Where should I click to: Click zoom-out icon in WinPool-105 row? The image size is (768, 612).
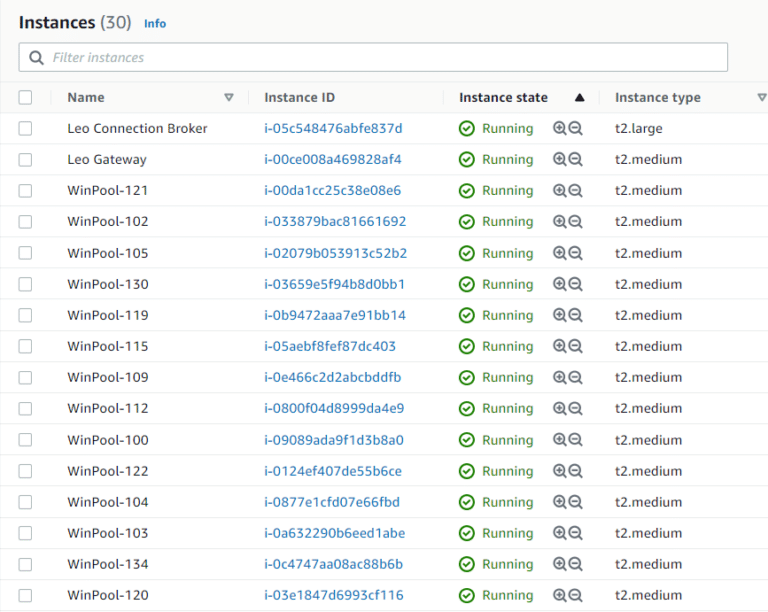pos(576,253)
